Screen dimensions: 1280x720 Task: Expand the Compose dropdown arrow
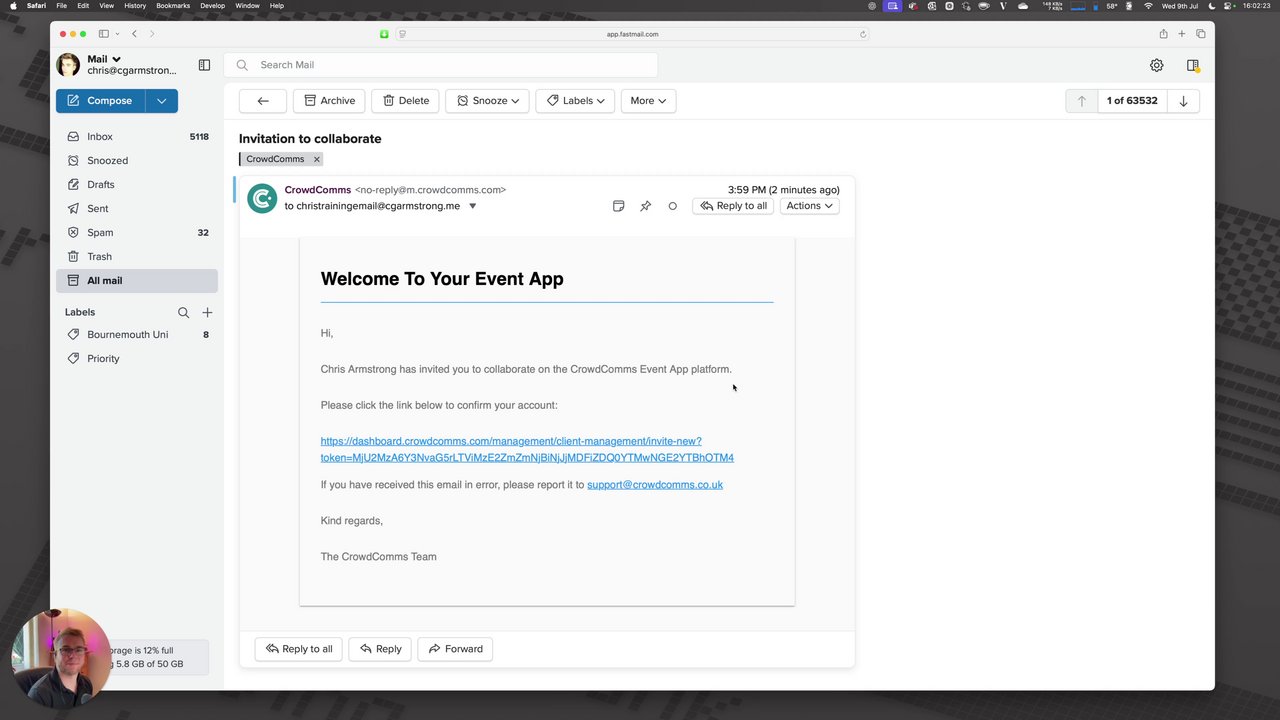(x=162, y=101)
